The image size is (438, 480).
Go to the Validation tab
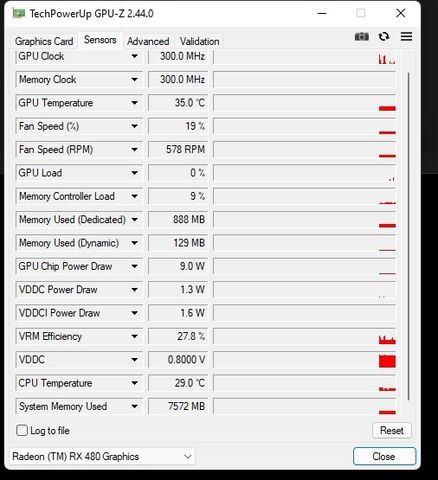[200, 41]
